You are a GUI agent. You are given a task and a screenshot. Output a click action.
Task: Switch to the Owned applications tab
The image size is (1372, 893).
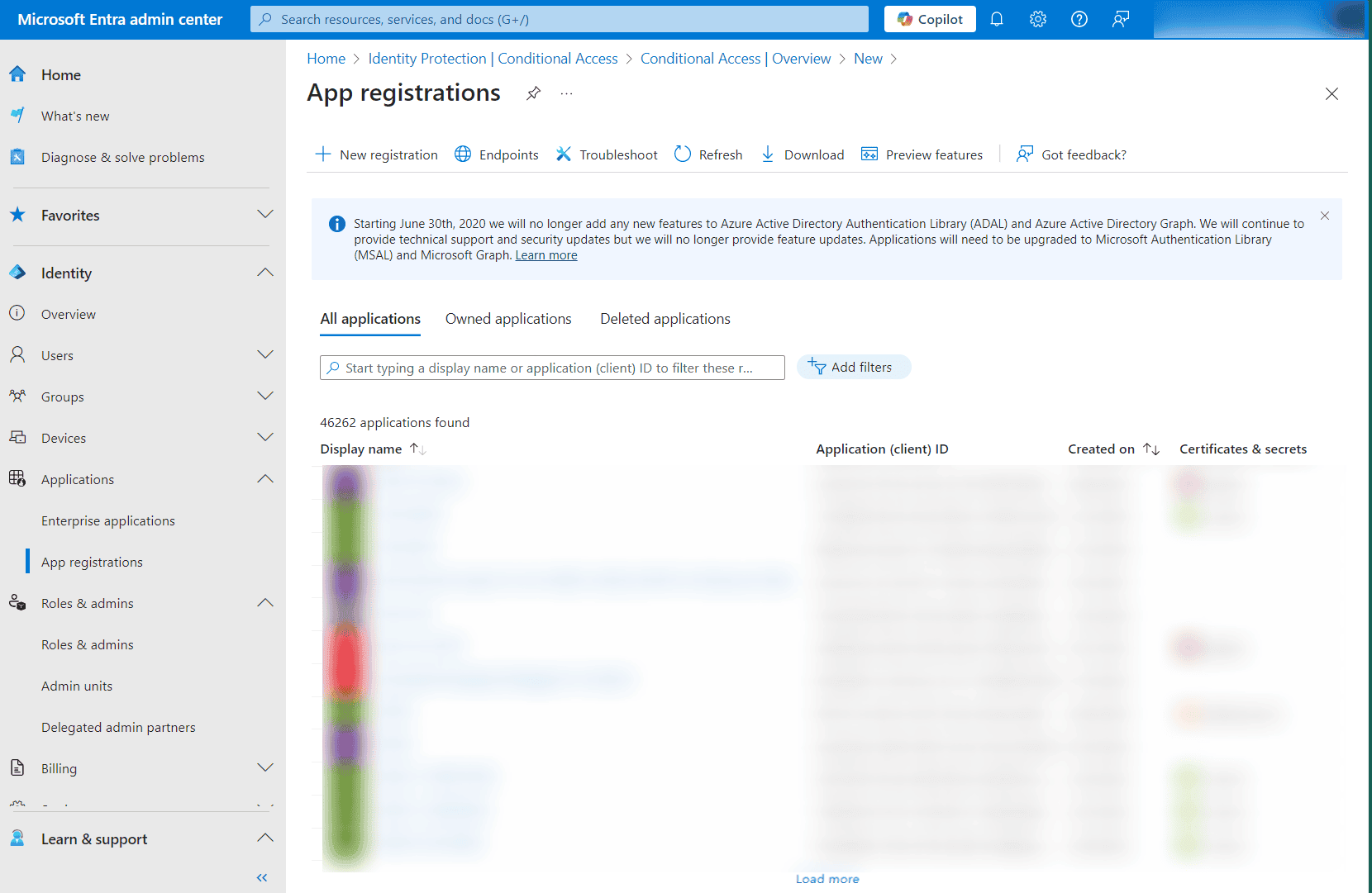(507, 319)
